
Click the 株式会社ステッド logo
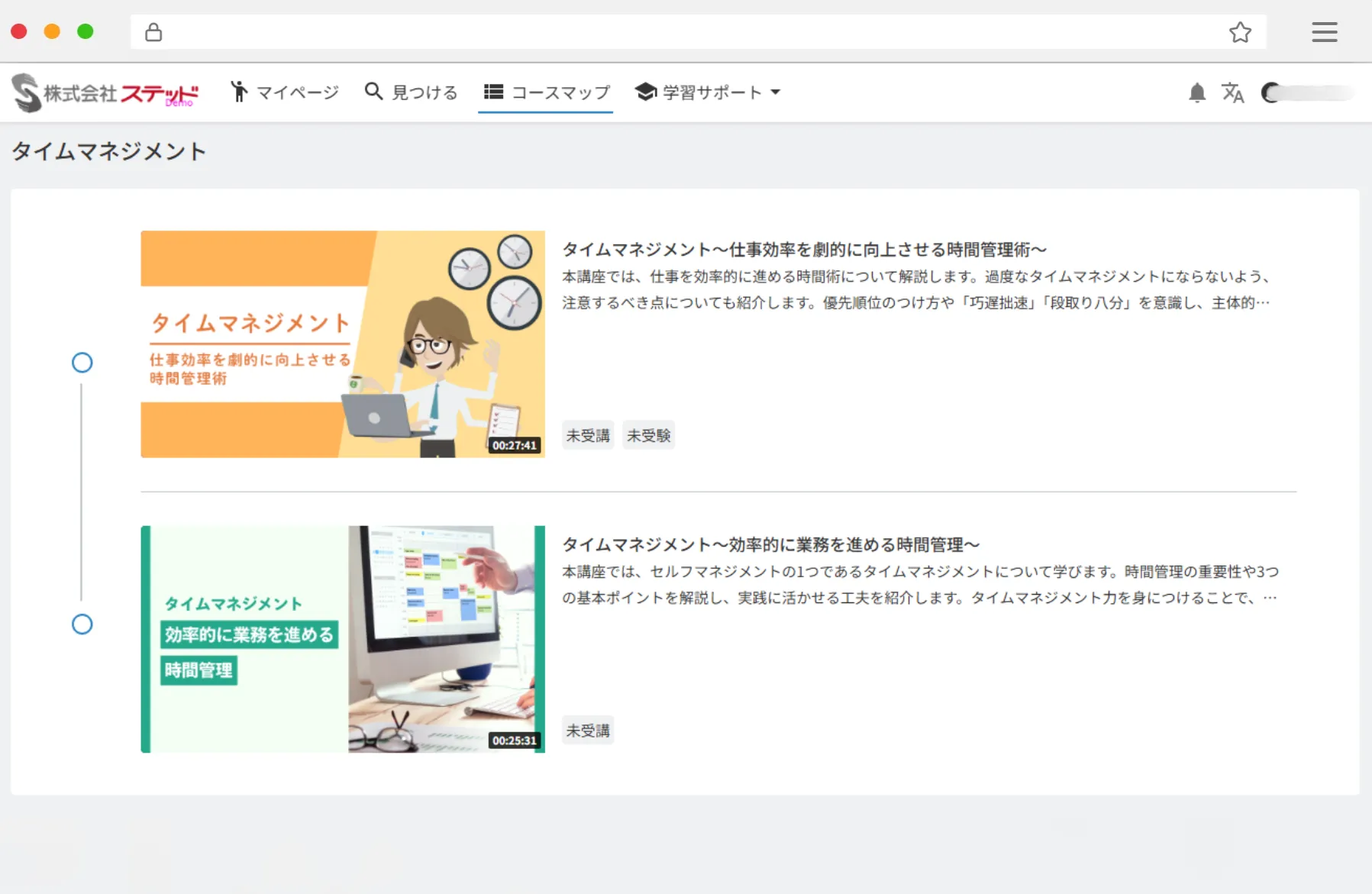pyautogui.click(x=105, y=92)
